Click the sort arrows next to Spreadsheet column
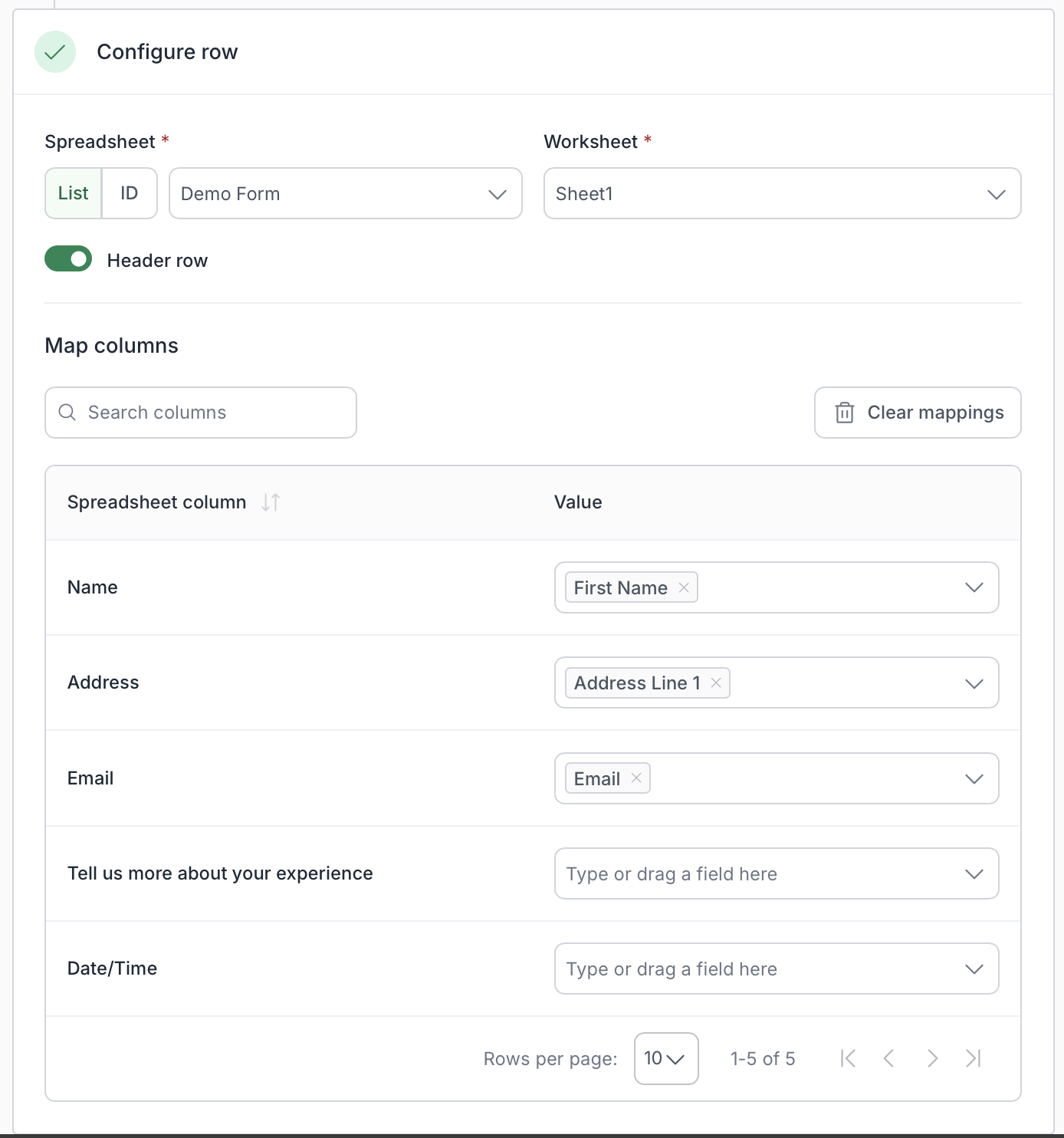Viewport: 1064px width, 1138px height. click(x=271, y=502)
